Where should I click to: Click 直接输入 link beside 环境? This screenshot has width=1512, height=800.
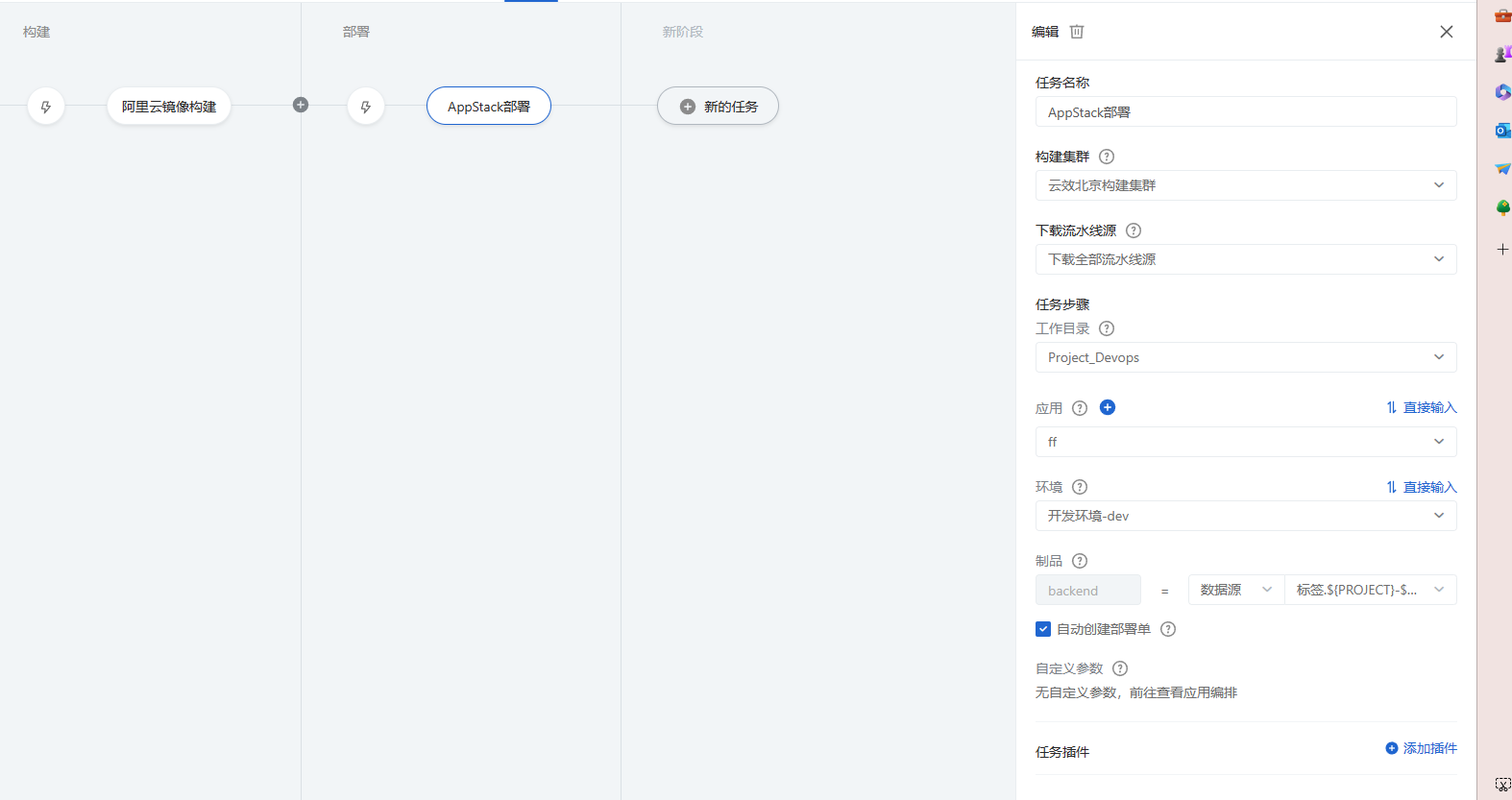tap(1422, 487)
